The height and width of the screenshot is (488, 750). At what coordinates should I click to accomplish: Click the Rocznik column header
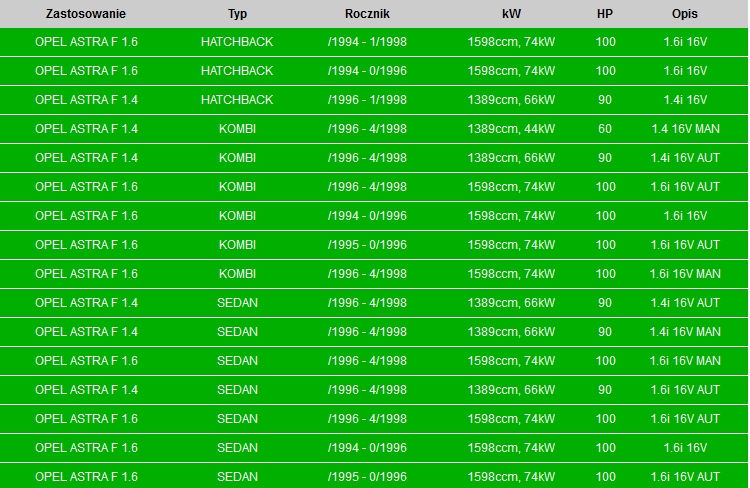click(x=367, y=14)
